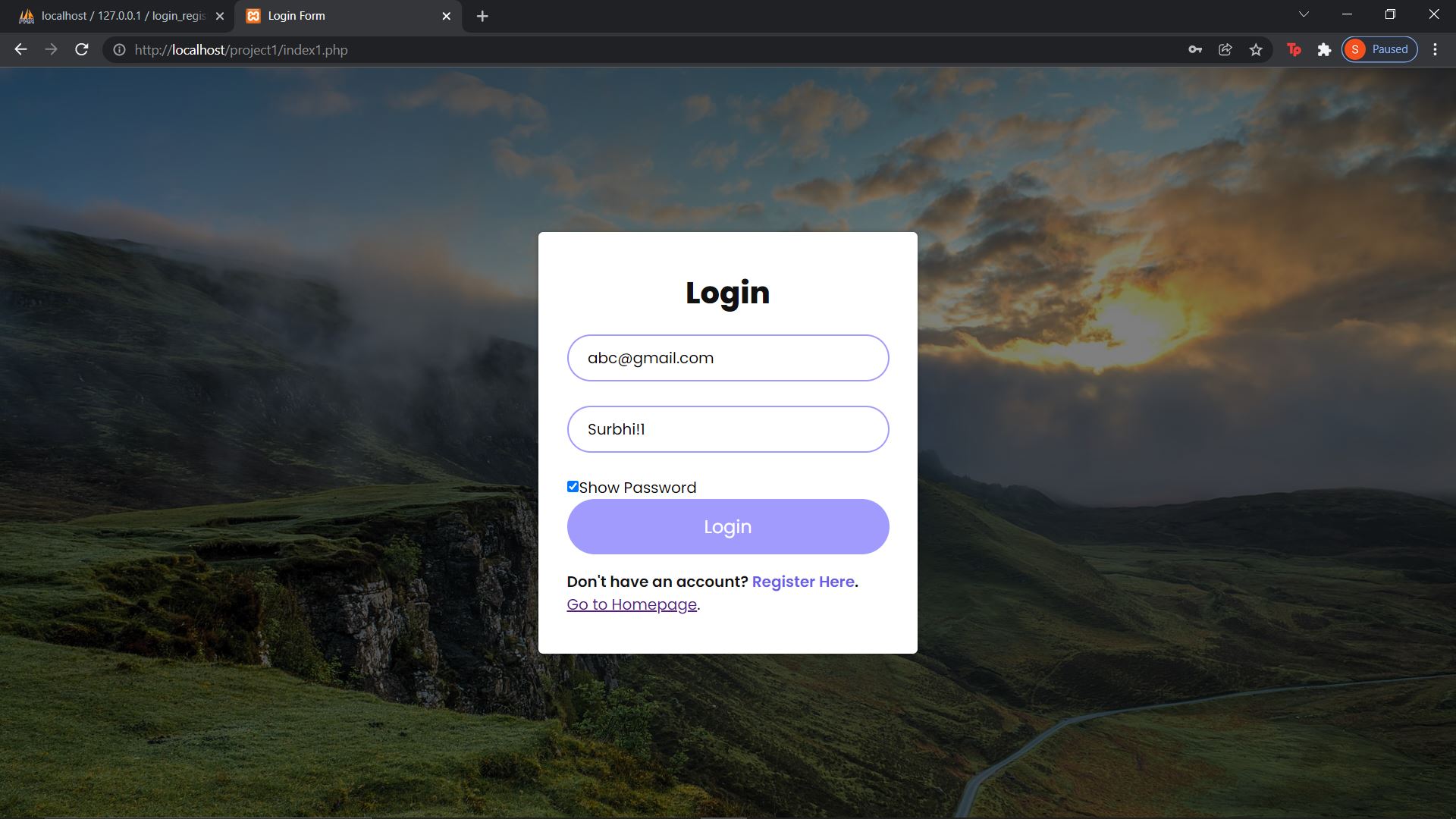Open the Tp extension icon
Screen dimensions: 1456x819
tap(1294, 49)
